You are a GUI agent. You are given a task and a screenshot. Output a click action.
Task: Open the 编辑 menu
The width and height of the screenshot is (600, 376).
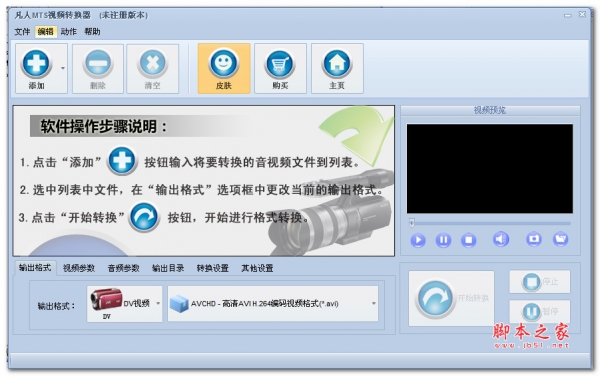coord(46,32)
